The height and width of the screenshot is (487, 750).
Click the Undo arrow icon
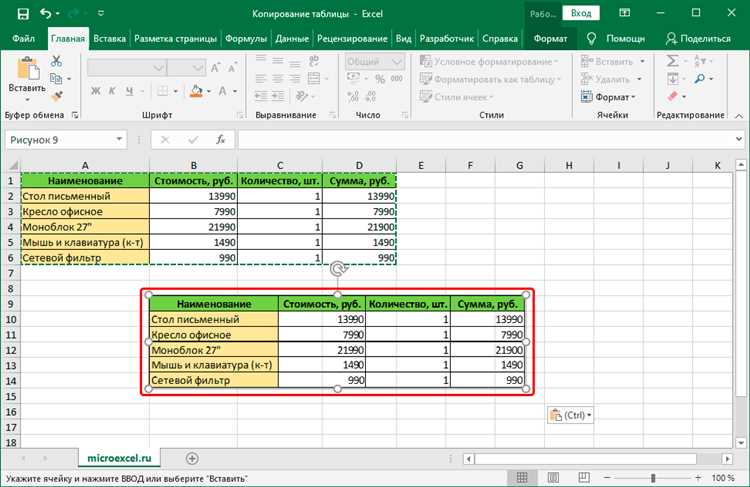click(45, 13)
